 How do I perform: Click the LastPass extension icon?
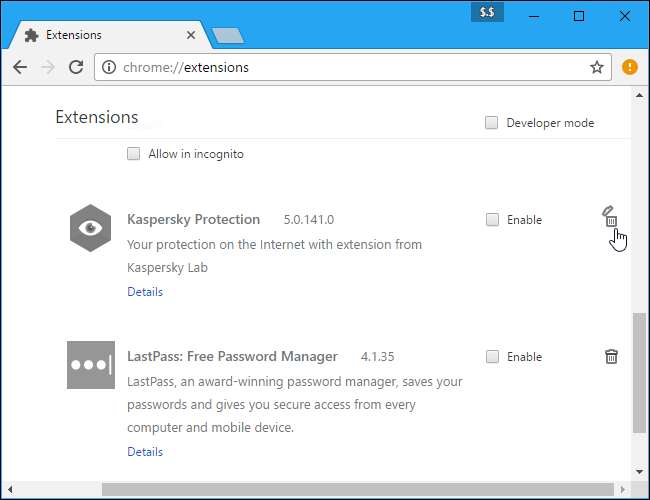pyautogui.click(x=90, y=364)
